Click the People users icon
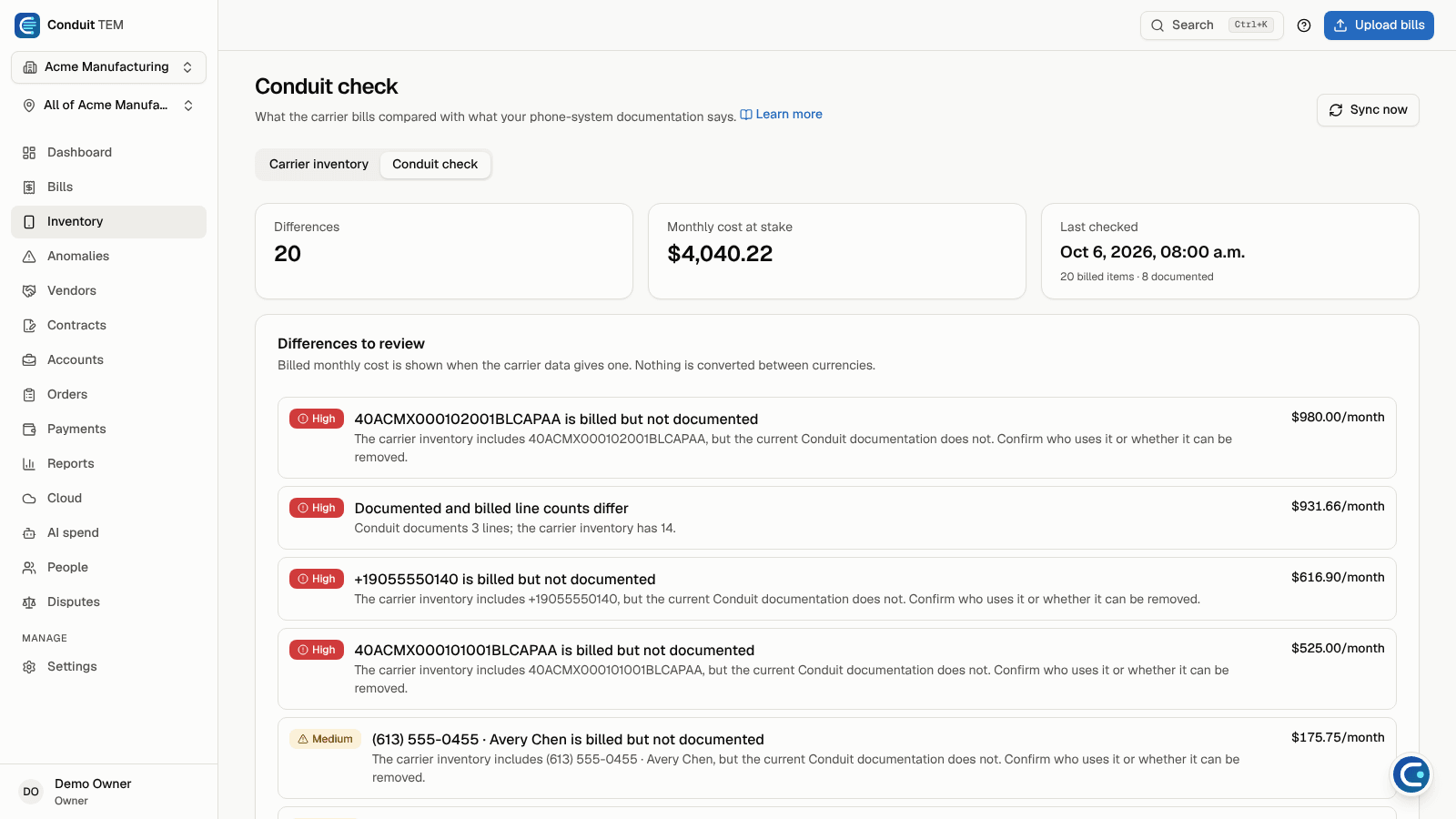Viewport: 1456px width, 819px height. pos(29,568)
